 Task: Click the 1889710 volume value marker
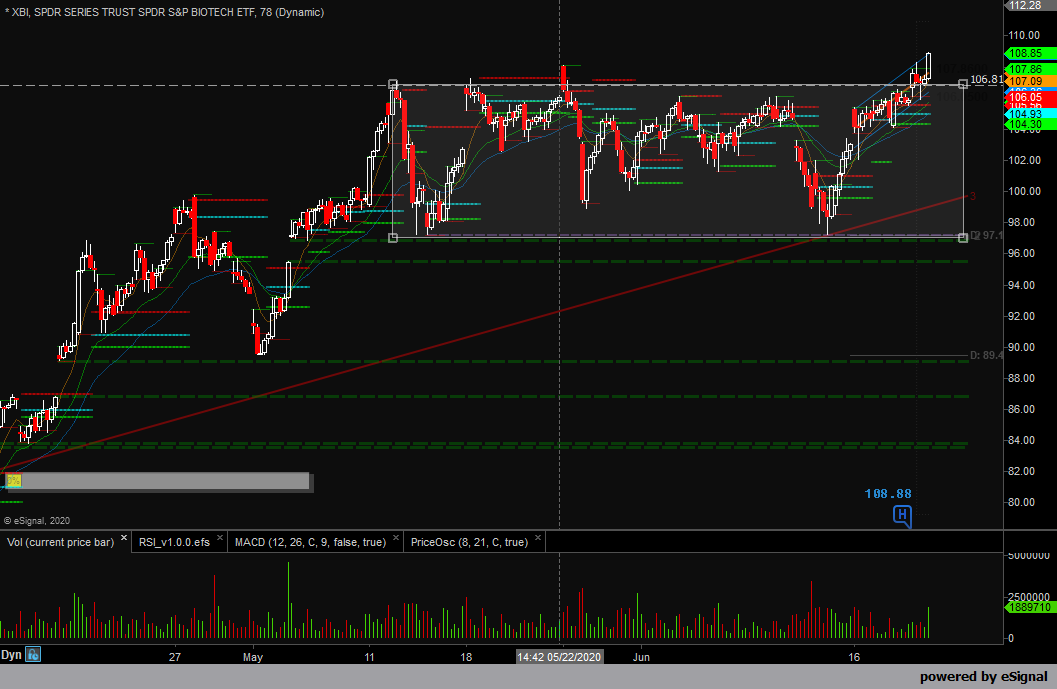[1029, 607]
